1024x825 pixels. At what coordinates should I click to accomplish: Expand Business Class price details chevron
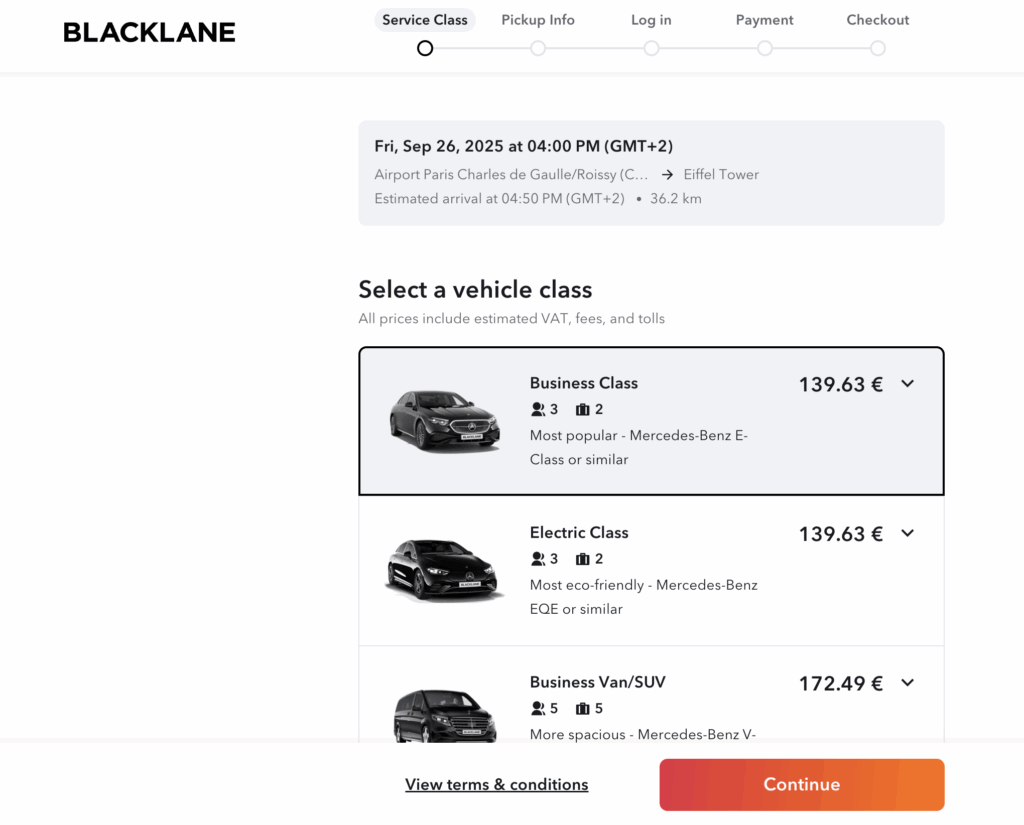[x=908, y=383]
